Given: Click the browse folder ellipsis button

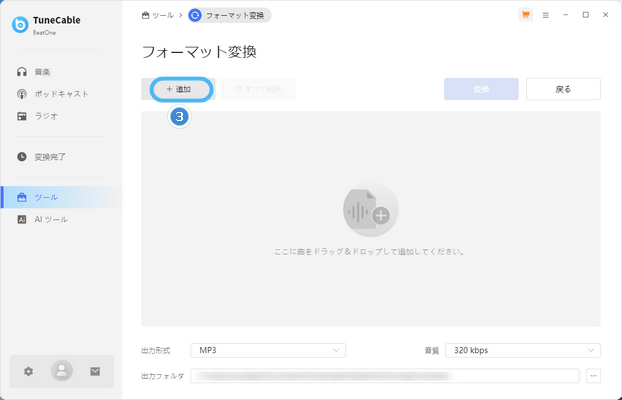Looking at the screenshot, I should click(593, 376).
